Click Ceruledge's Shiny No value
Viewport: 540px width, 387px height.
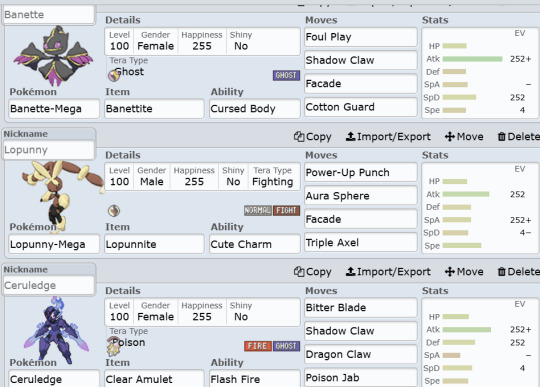[241, 317]
